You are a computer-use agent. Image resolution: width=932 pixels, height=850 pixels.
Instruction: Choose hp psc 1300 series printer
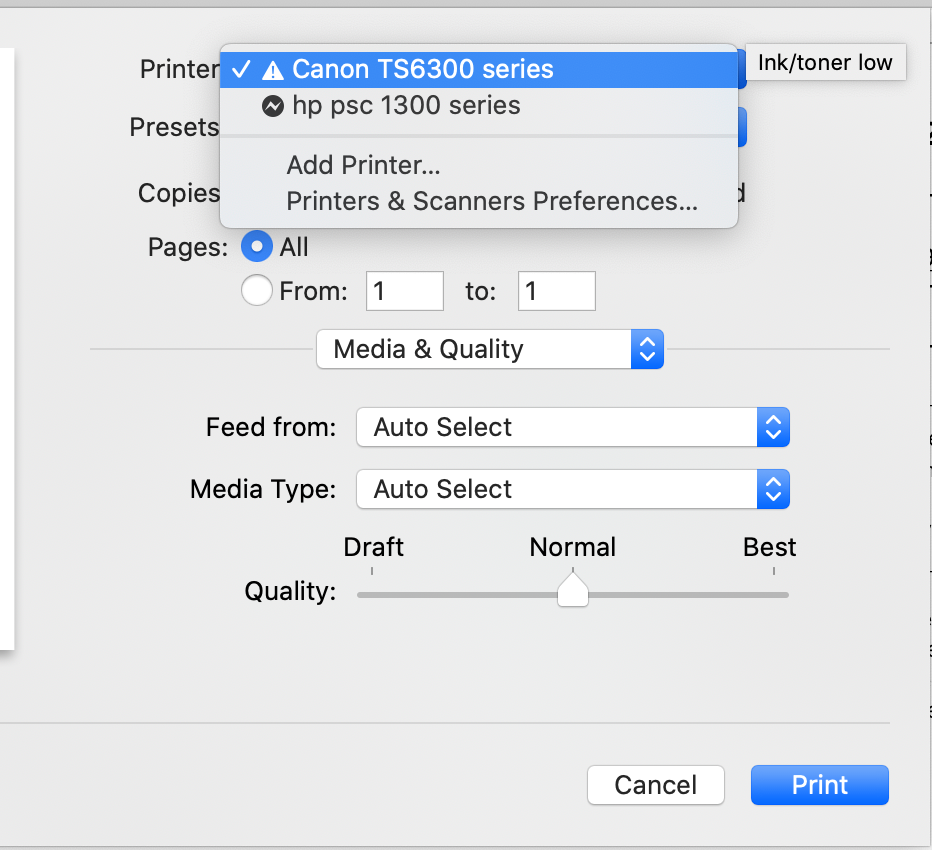[479, 106]
